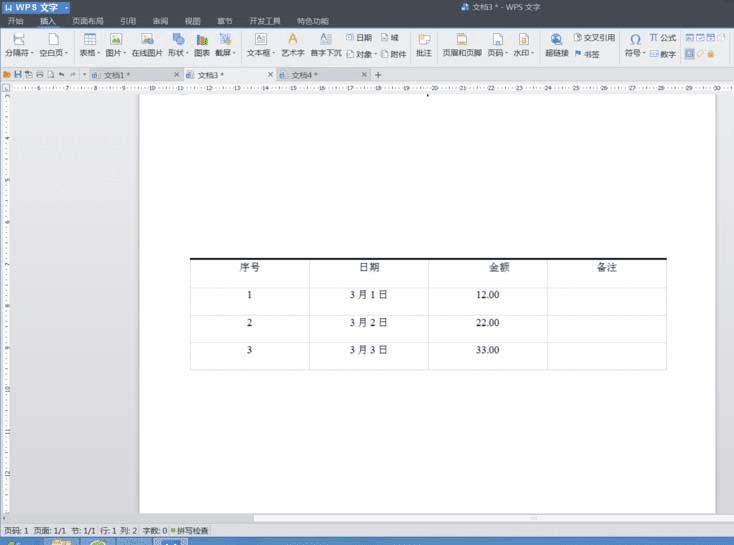Viewport: 734px width, 545px height.
Task: Click the 备注 header cell
Action: (x=607, y=273)
